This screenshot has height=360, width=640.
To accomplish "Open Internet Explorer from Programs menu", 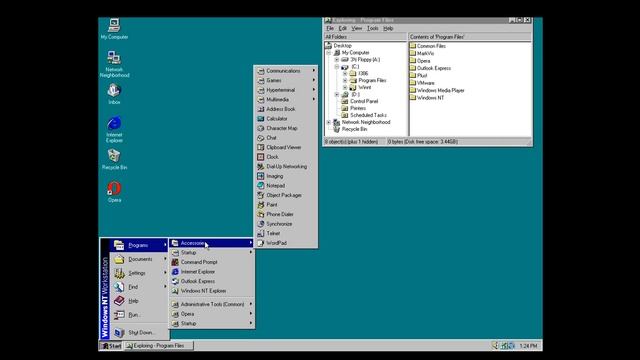I will tap(211, 271).
